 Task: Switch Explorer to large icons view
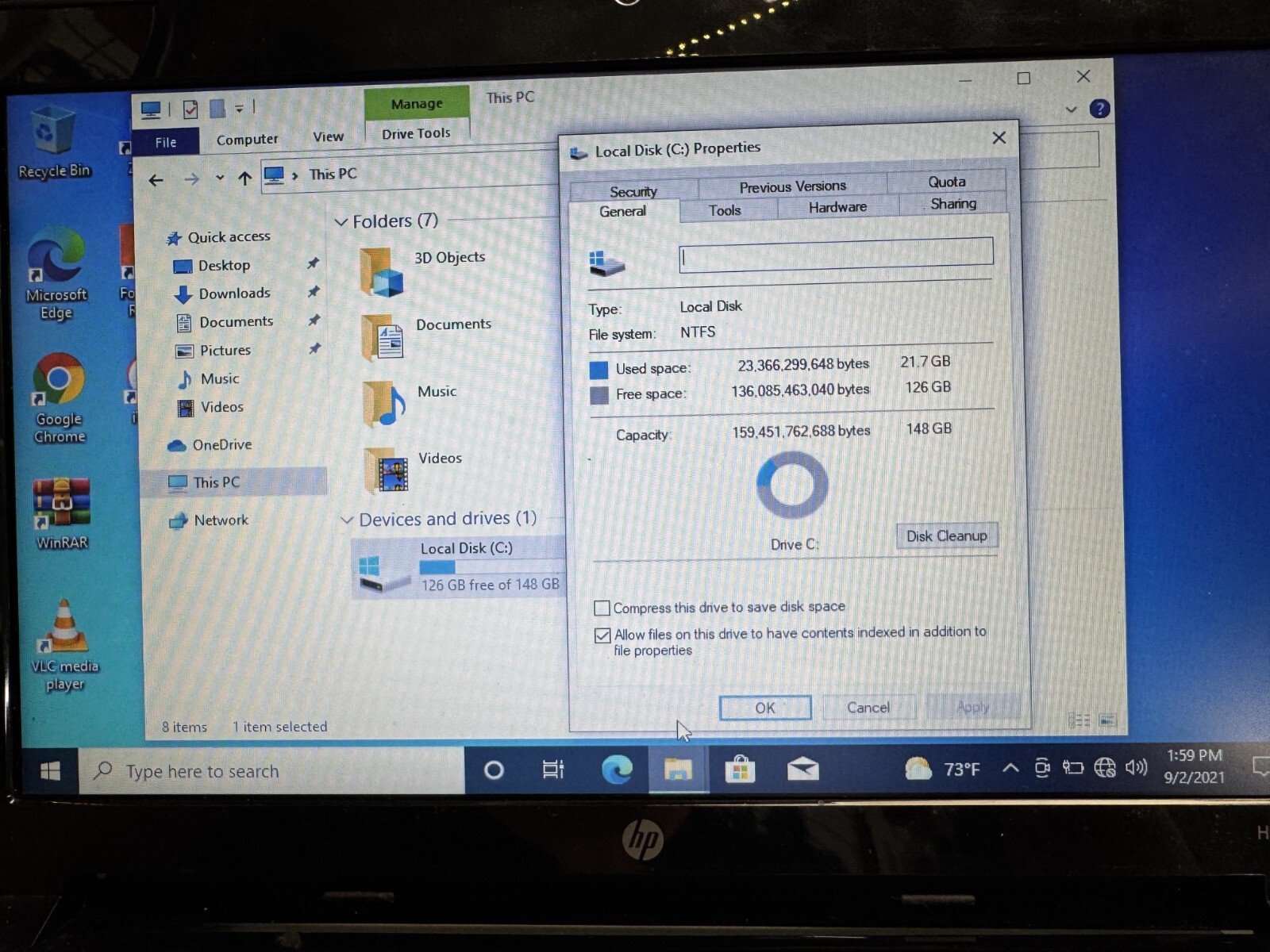click(1107, 720)
